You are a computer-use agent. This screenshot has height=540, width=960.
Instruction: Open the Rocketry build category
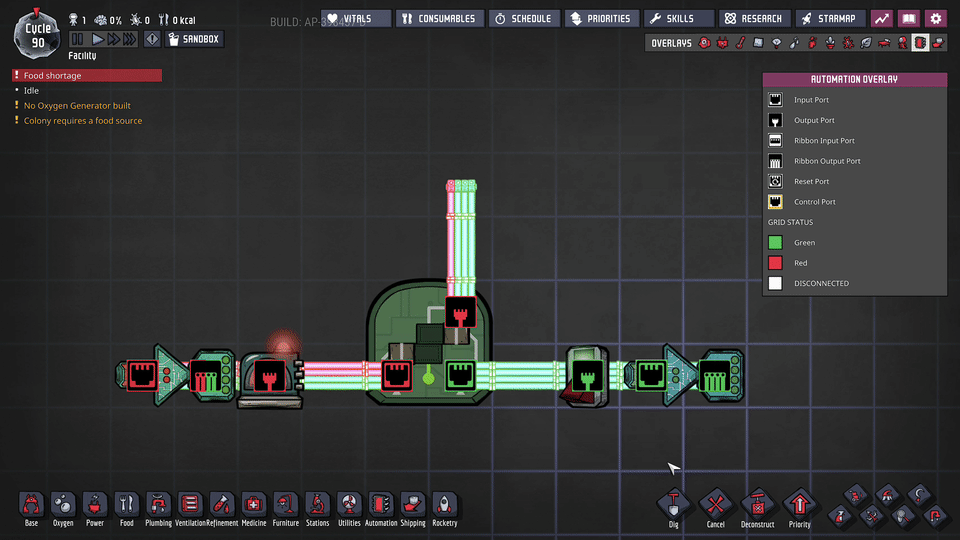(x=444, y=504)
